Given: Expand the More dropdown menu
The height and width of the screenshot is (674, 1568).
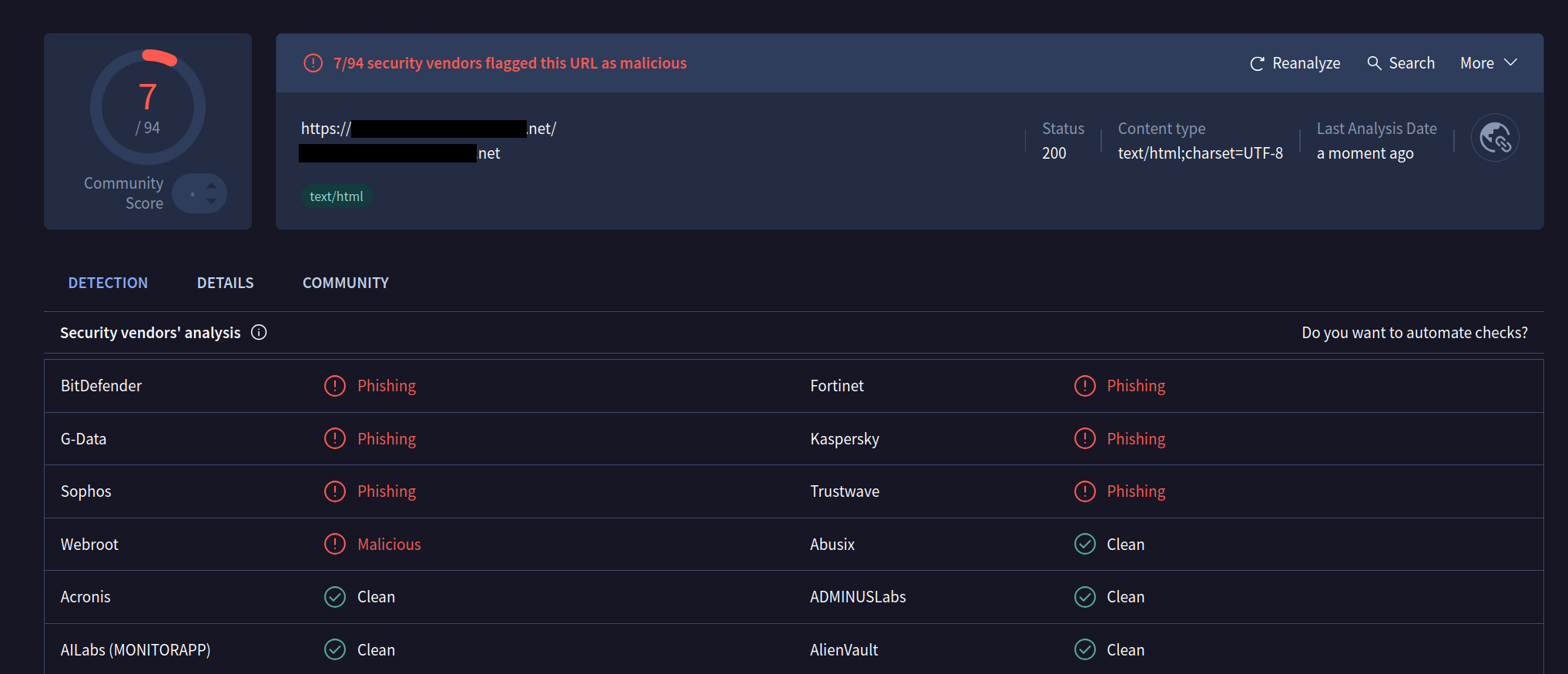Looking at the screenshot, I should (1489, 63).
